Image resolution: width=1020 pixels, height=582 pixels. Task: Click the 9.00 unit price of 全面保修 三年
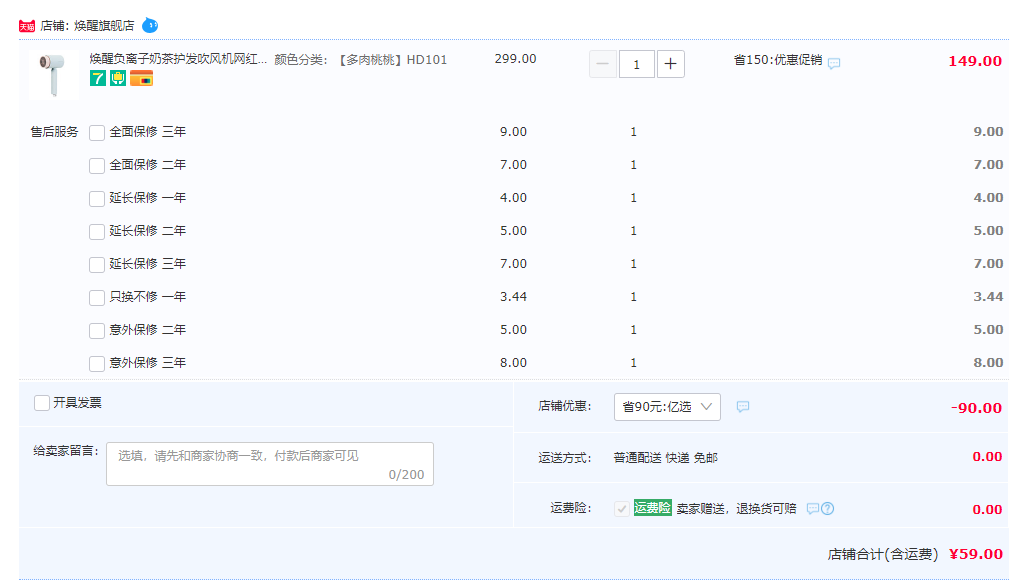click(513, 131)
